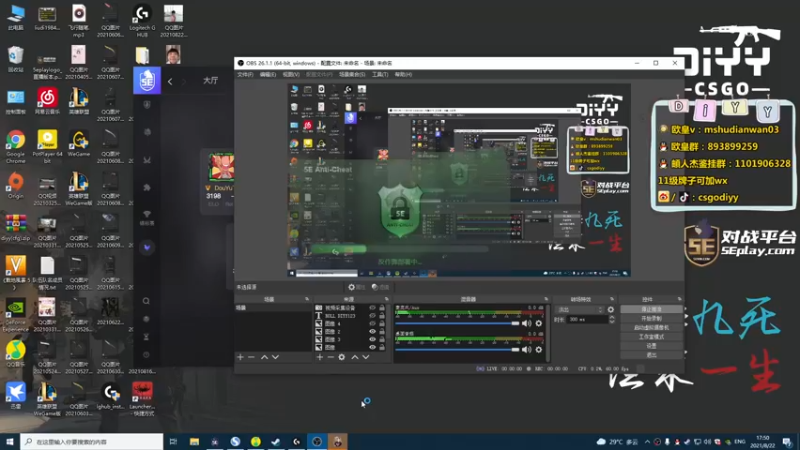Toggle lock on NULL text source
Viewport: 800px width, 450px height.
(x=382, y=316)
